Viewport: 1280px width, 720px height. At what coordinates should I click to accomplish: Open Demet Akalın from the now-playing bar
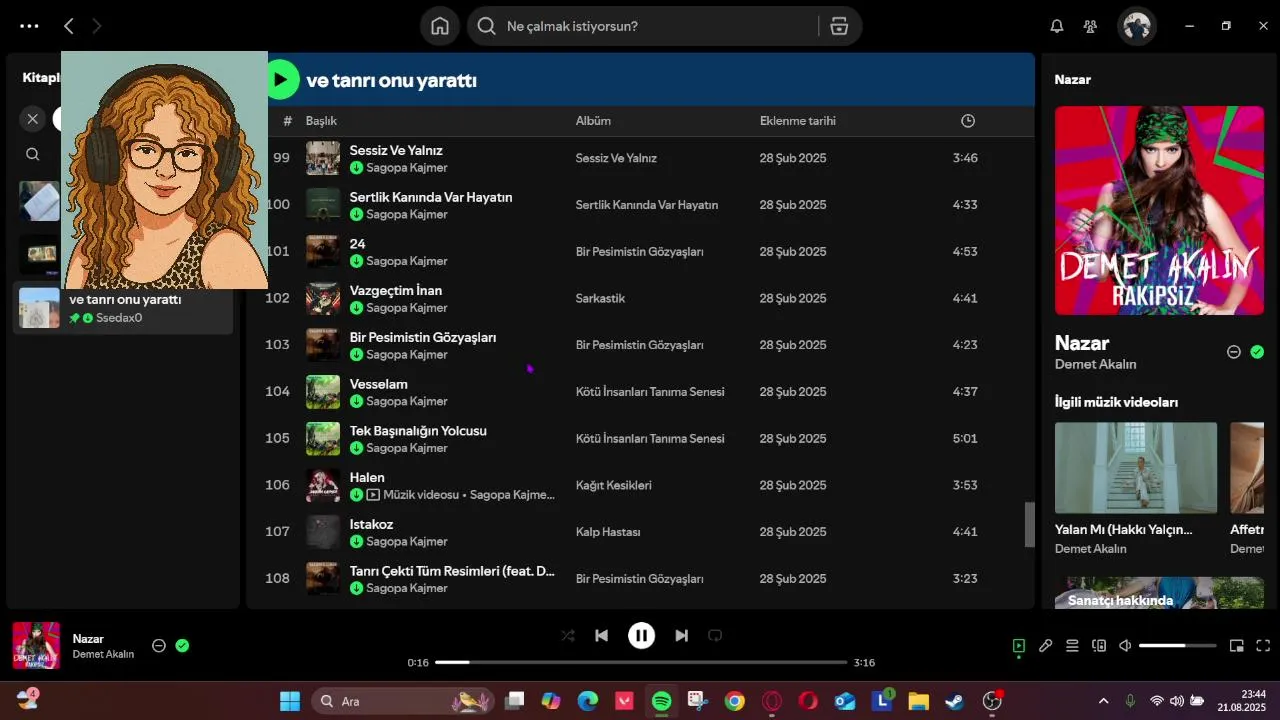(x=103, y=655)
